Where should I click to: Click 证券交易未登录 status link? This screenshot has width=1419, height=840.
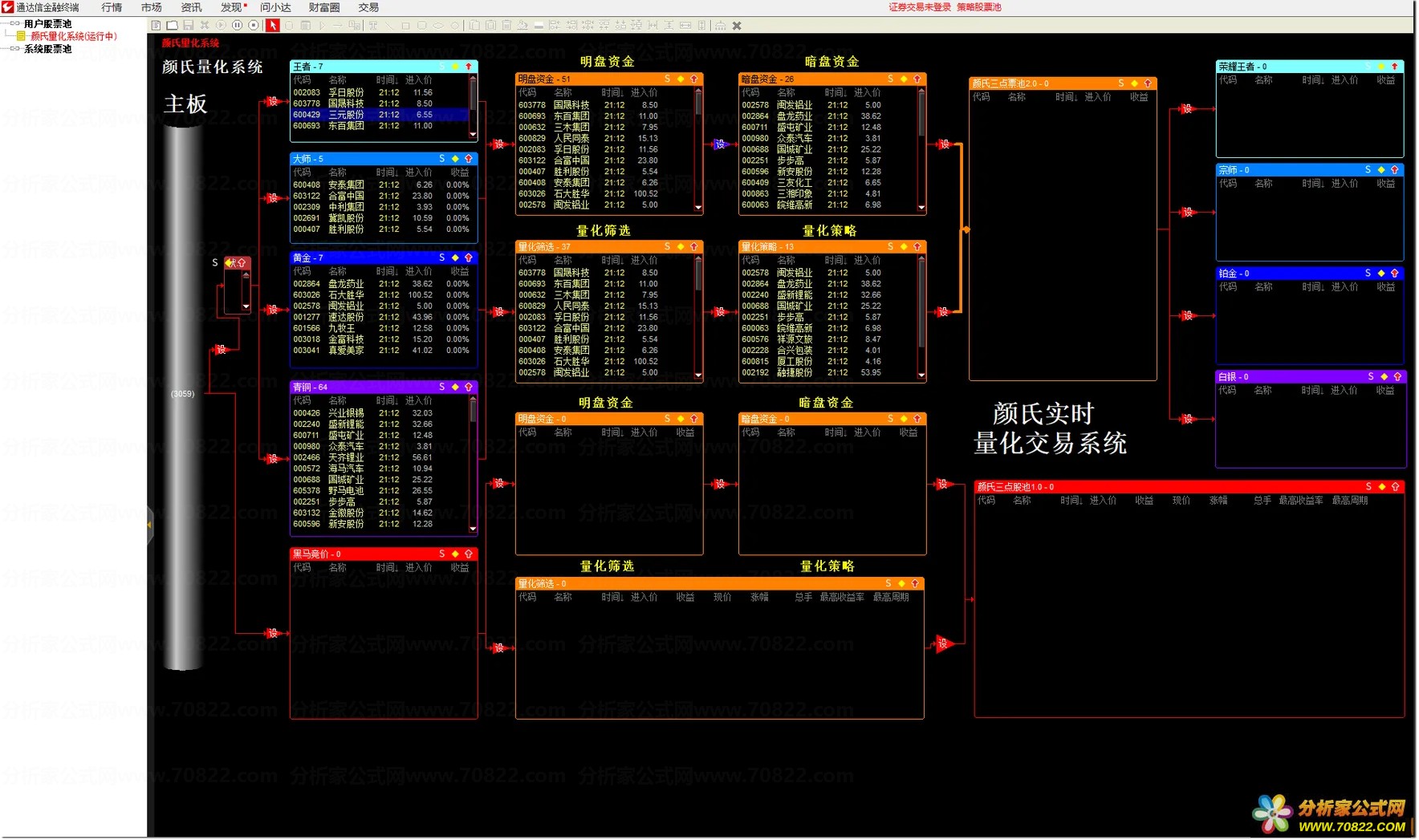point(919,7)
